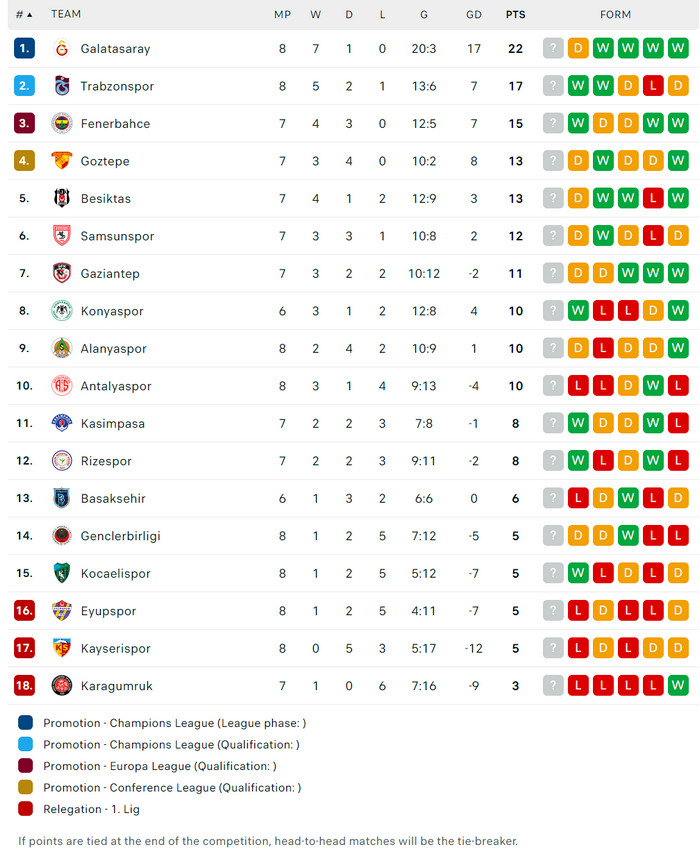Click the dark blue Champions League legend swatch
This screenshot has height=859, width=700.
(25, 723)
